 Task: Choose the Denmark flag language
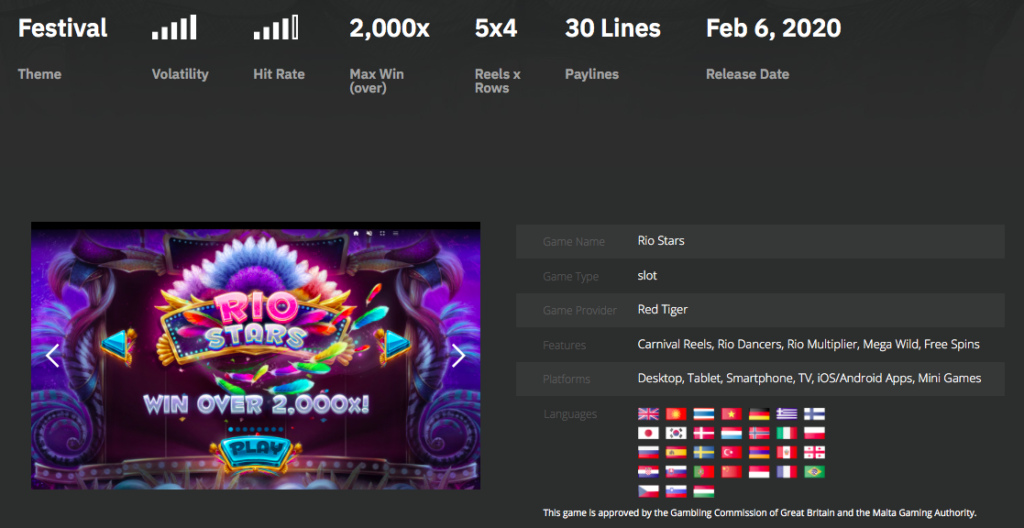point(703,433)
